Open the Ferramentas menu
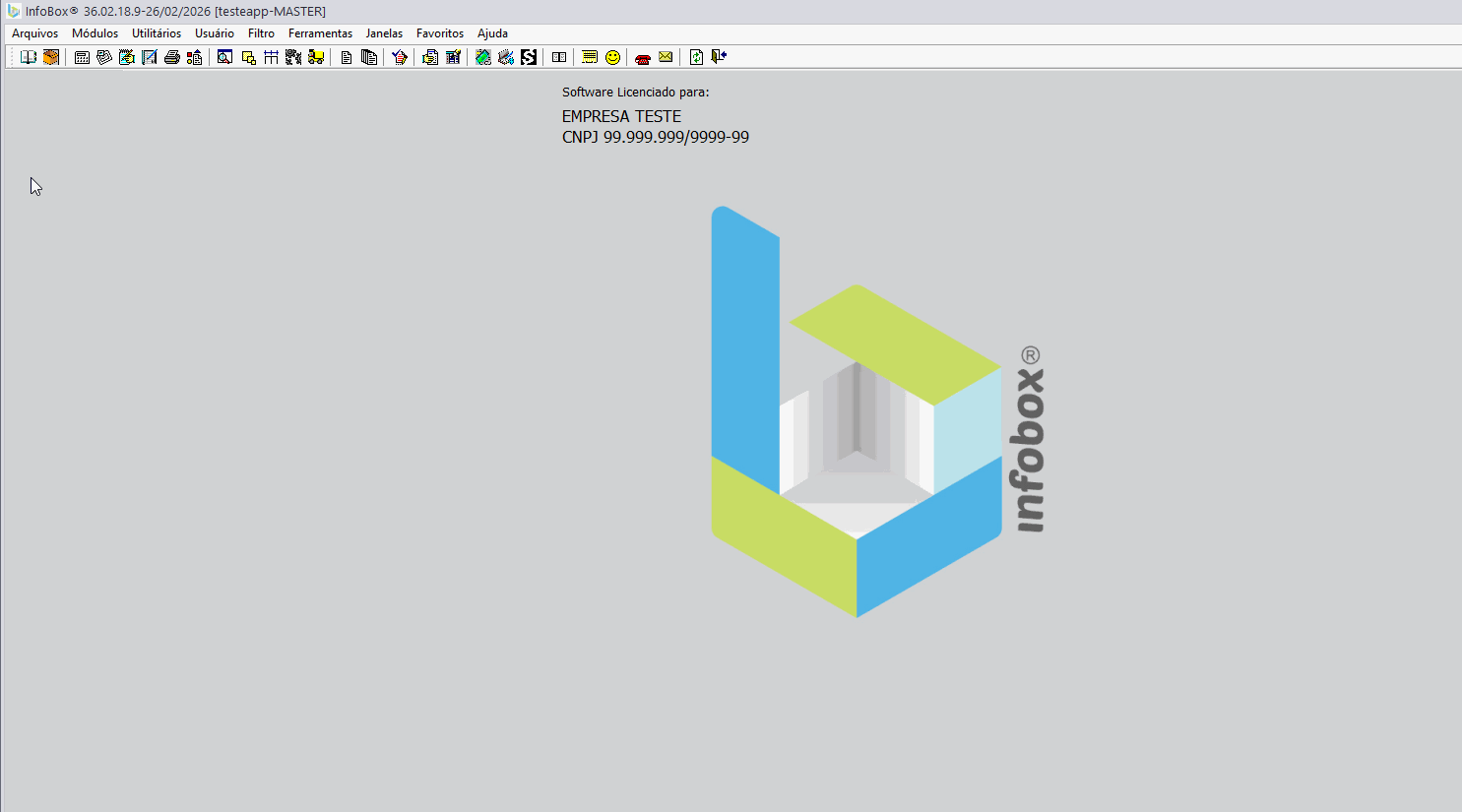1462x812 pixels. (x=320, y=33)
